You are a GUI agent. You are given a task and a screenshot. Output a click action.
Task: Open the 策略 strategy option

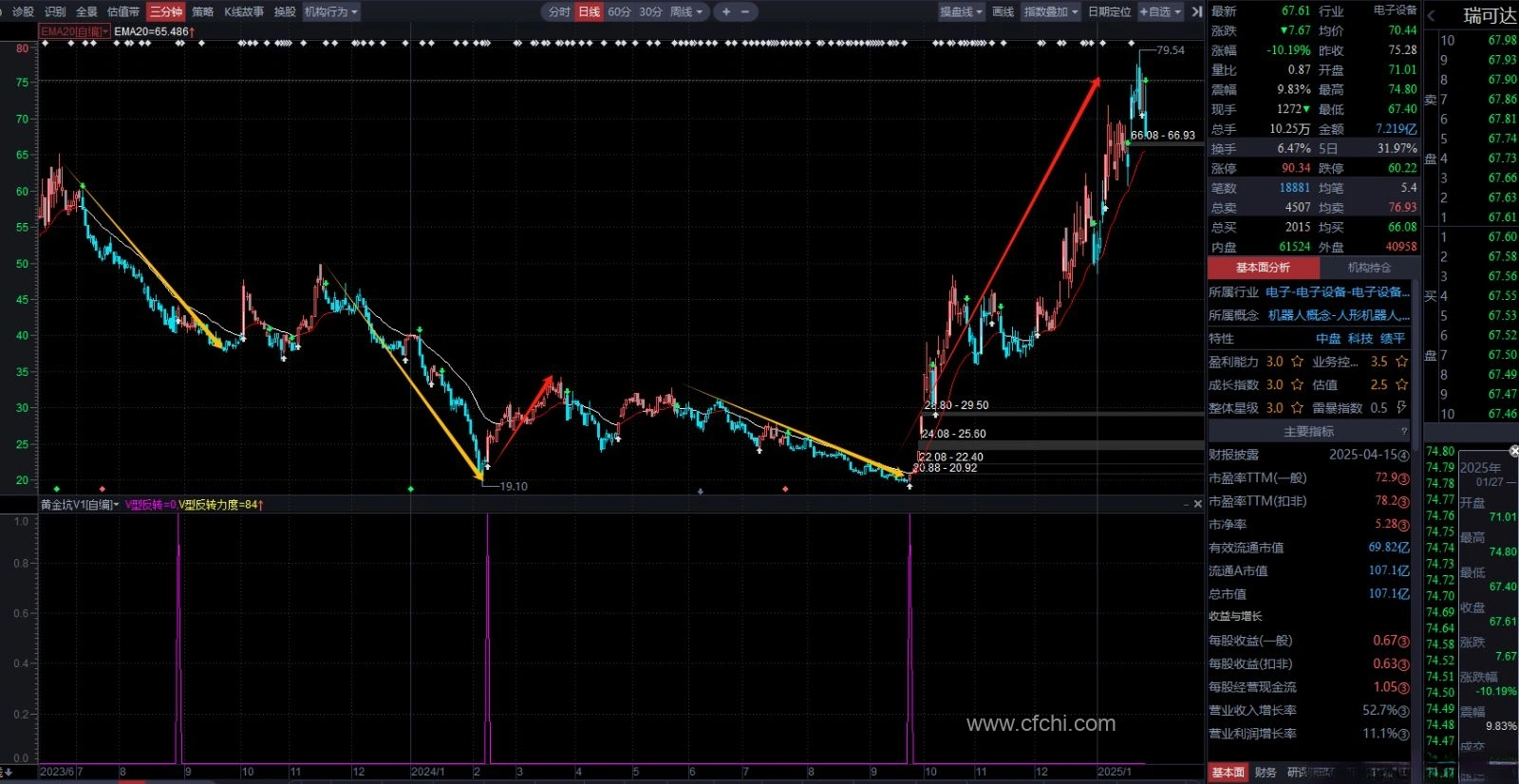tap(202, 11)
